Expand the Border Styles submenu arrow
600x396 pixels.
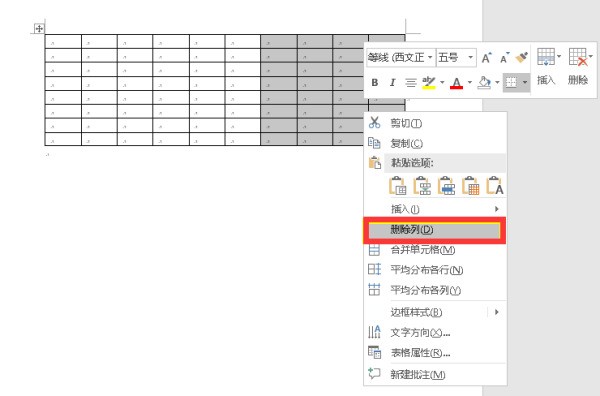click(496, 312)
